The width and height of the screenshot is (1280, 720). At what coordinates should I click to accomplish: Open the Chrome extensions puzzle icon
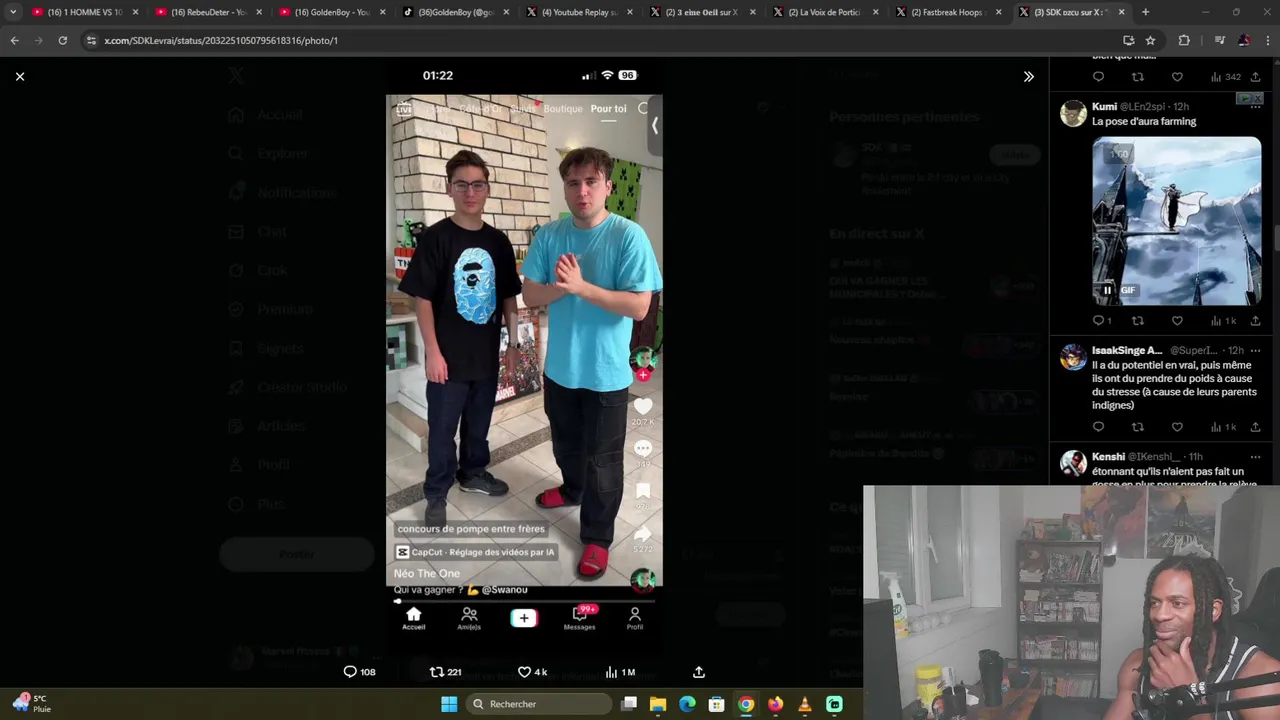pyautogui.click(x=1184, y=40)
